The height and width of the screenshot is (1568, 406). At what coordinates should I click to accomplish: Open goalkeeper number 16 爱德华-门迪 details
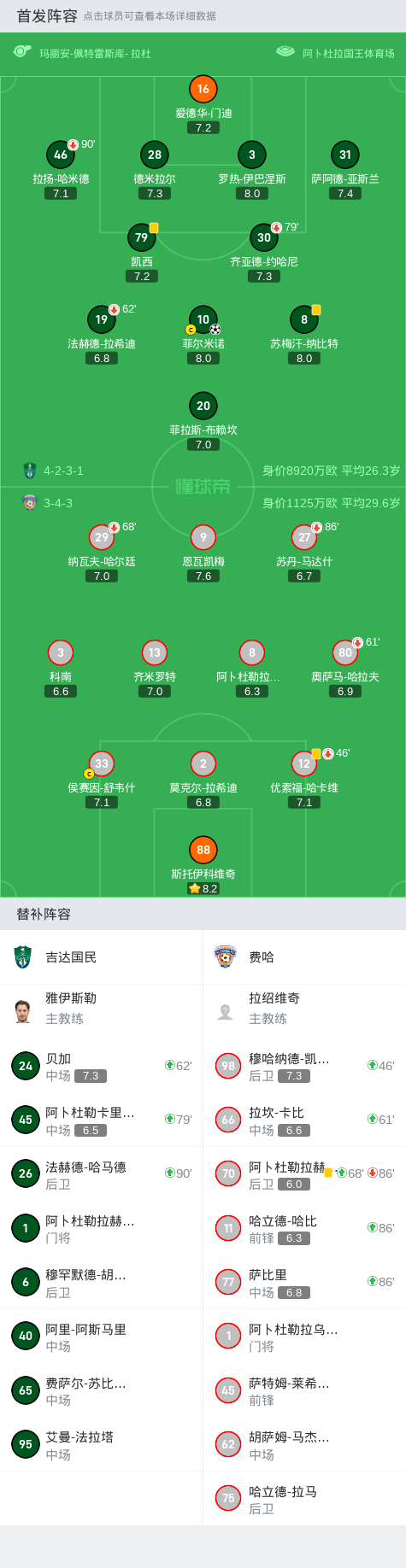click(x=203, y=89)
